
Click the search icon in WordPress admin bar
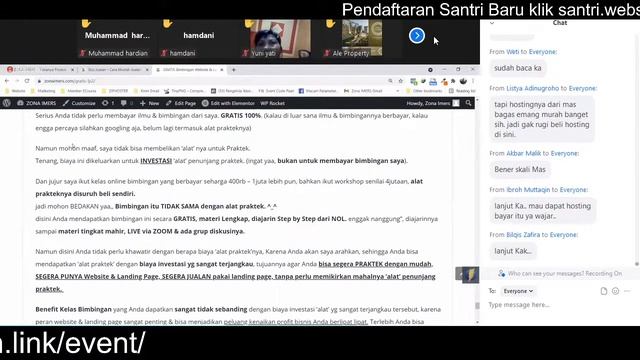[x=469, y=103]
